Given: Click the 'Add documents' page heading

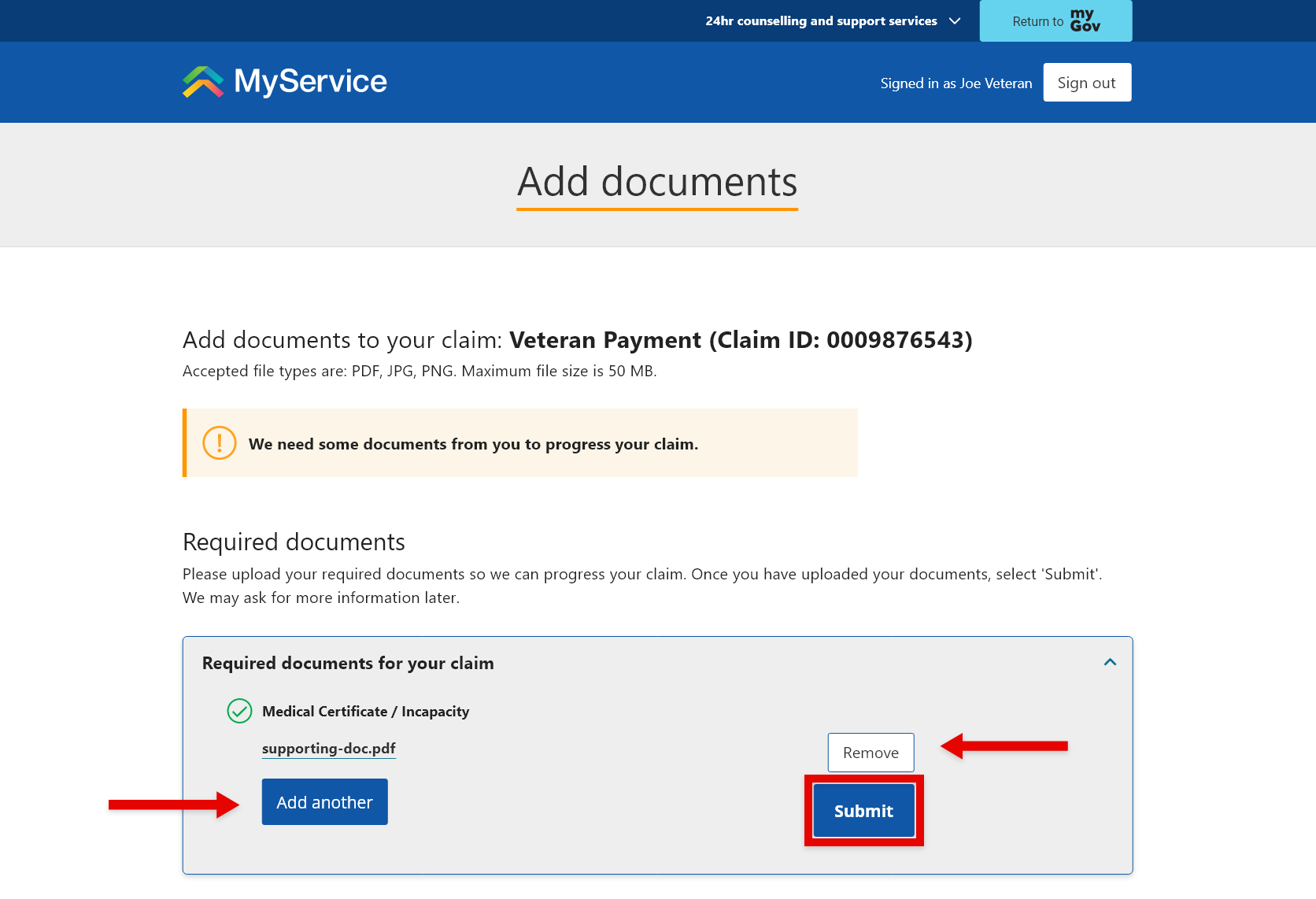Looking at the screenshot, I should pos(657,183).
